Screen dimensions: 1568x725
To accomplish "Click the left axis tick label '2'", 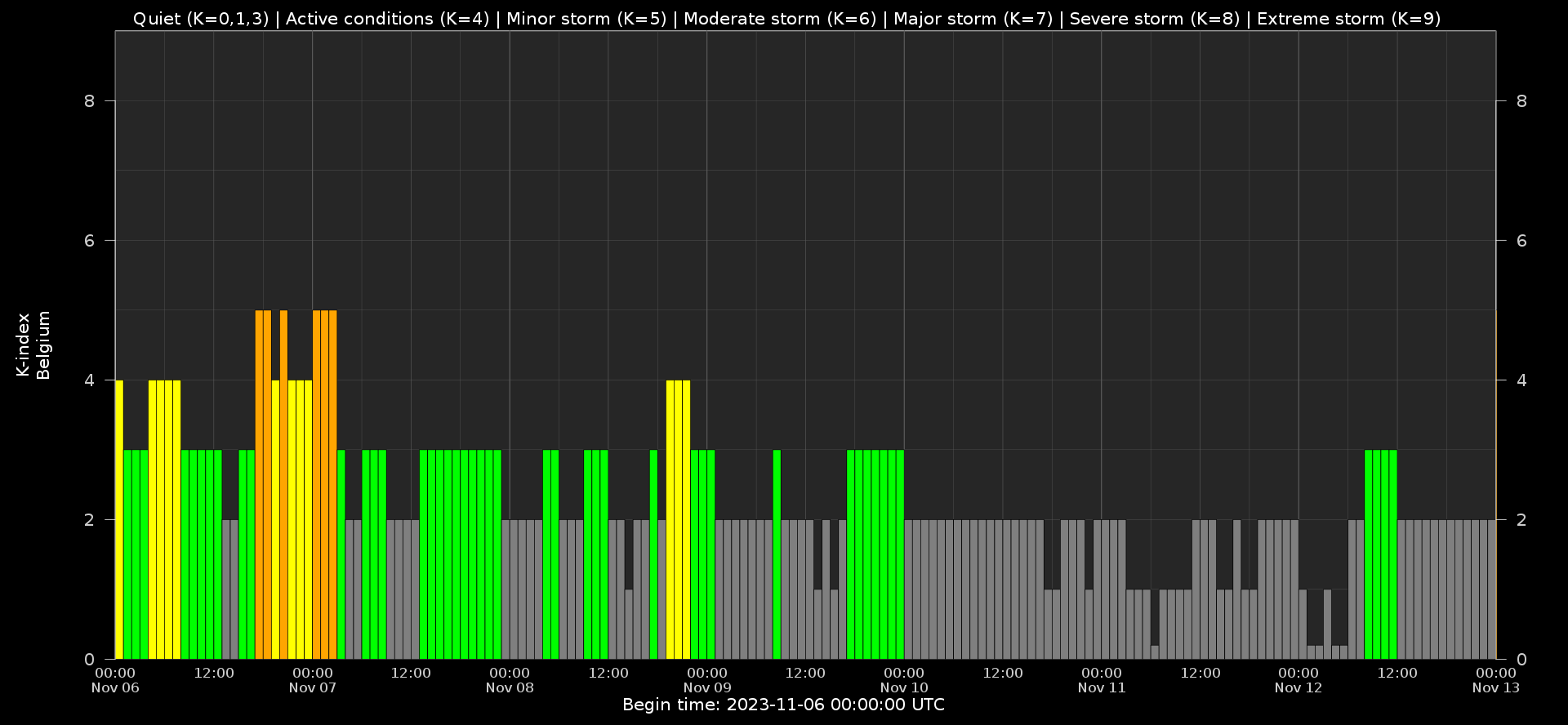I will coord(89,519).
